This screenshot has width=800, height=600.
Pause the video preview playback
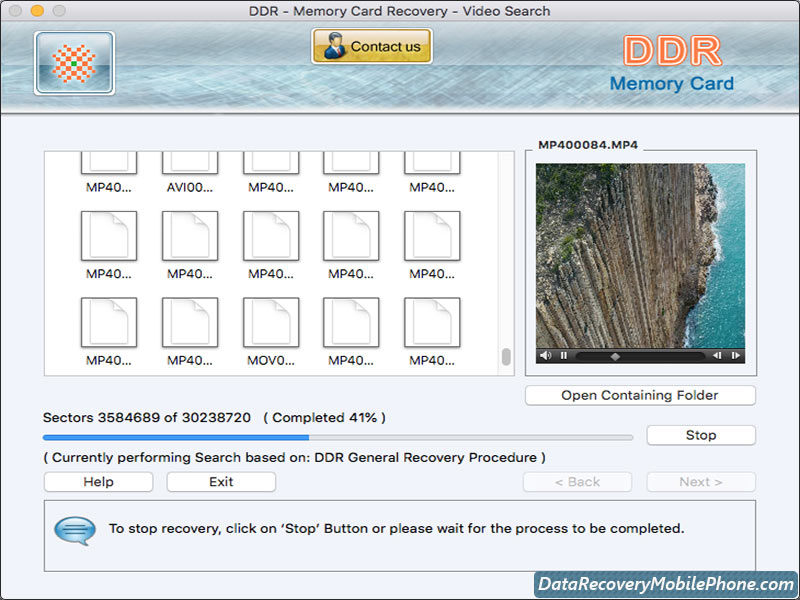point(563,355)
